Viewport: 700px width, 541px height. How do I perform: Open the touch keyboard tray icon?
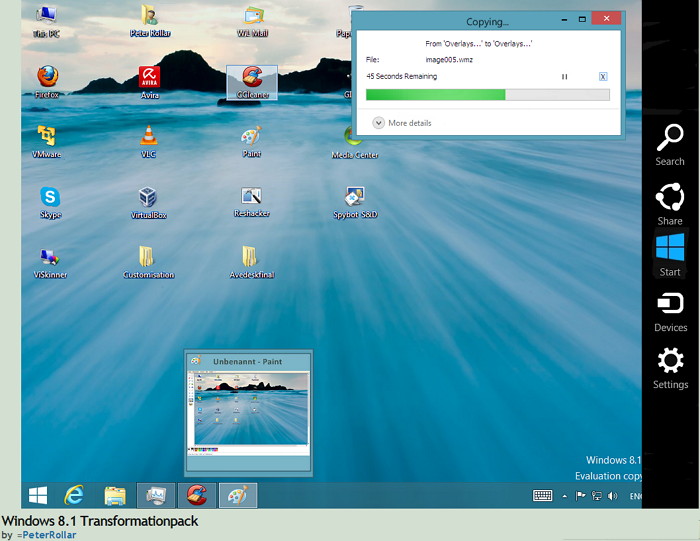point(542,495)
